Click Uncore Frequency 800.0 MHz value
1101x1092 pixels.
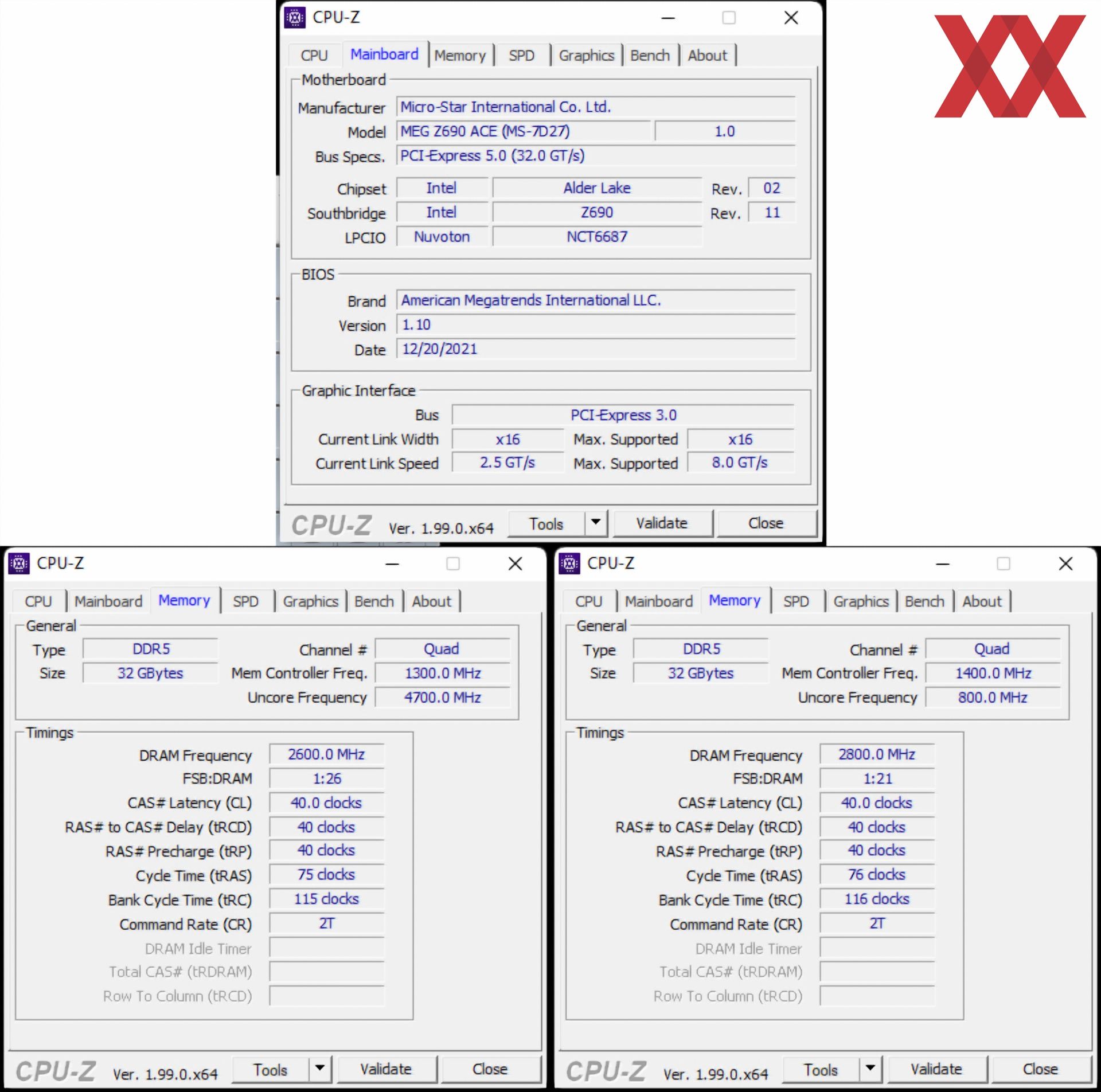(993, 698)
